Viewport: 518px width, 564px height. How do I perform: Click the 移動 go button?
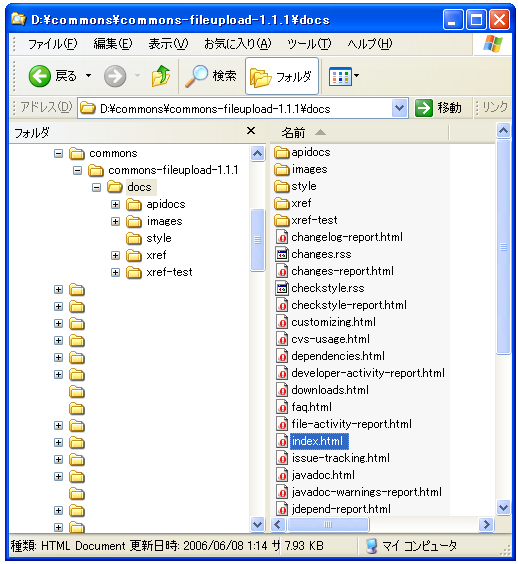[x=439, y=108]
